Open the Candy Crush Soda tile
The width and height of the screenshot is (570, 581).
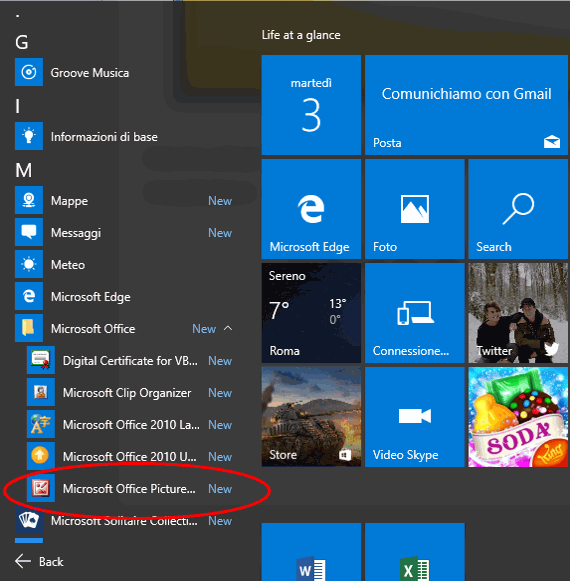coord(518,417)
